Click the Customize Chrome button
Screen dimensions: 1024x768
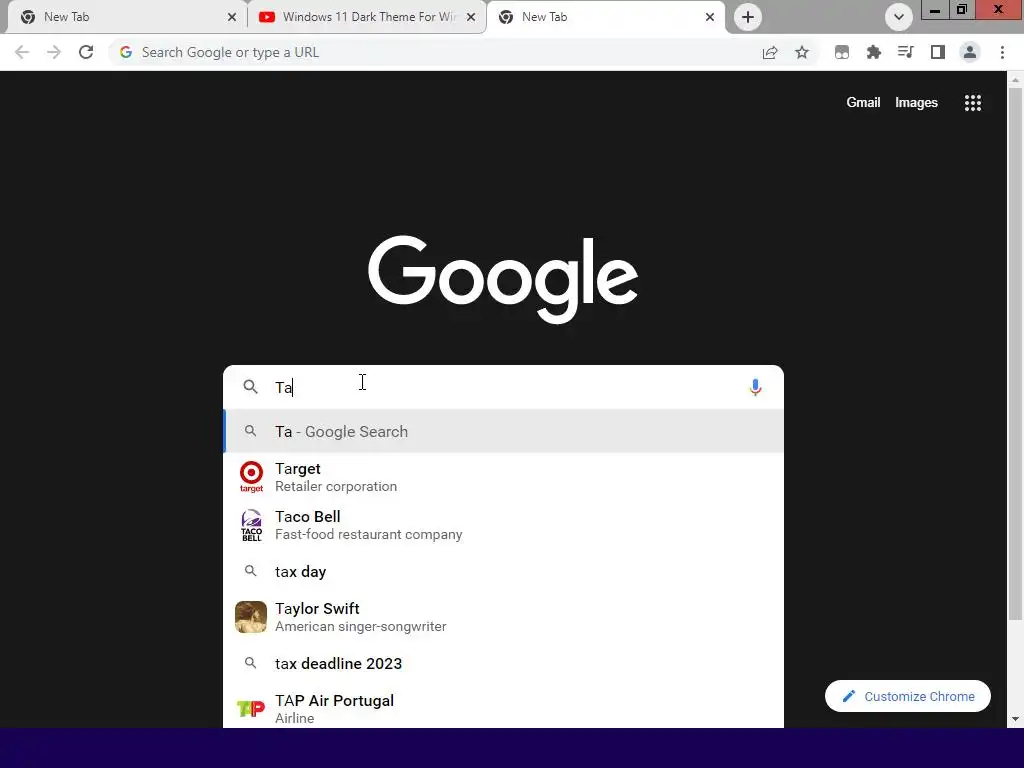907,696
